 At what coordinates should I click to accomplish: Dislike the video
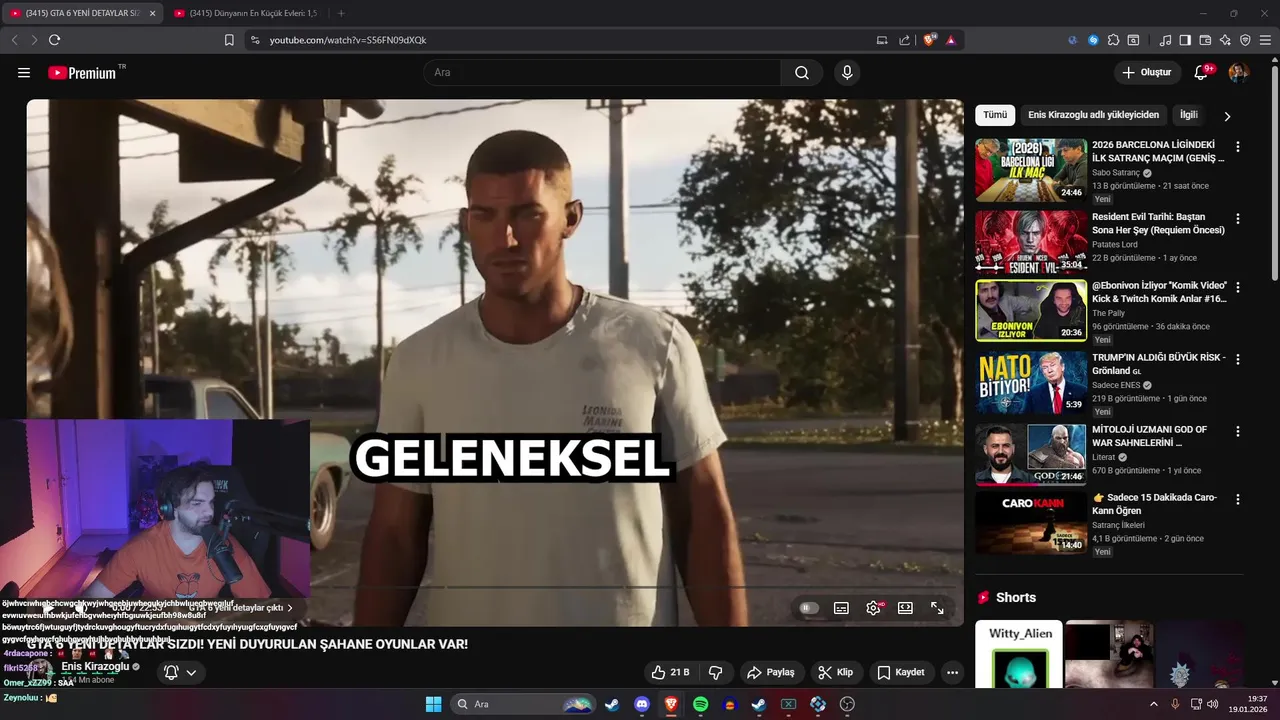(x=716, y=672)
